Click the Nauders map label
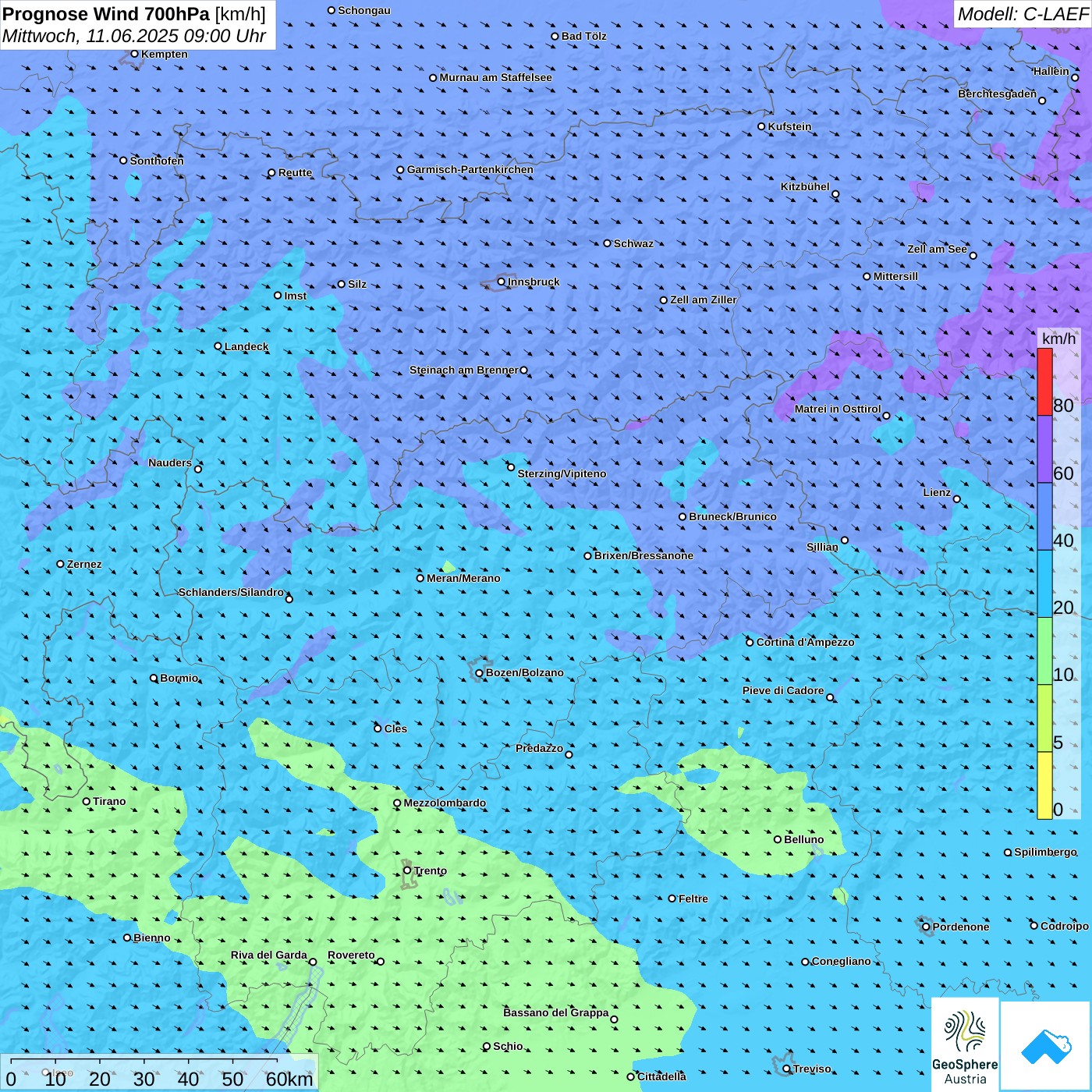Image resolution: width=1092 pixels, height=1092 pixels. pos(169,463)
